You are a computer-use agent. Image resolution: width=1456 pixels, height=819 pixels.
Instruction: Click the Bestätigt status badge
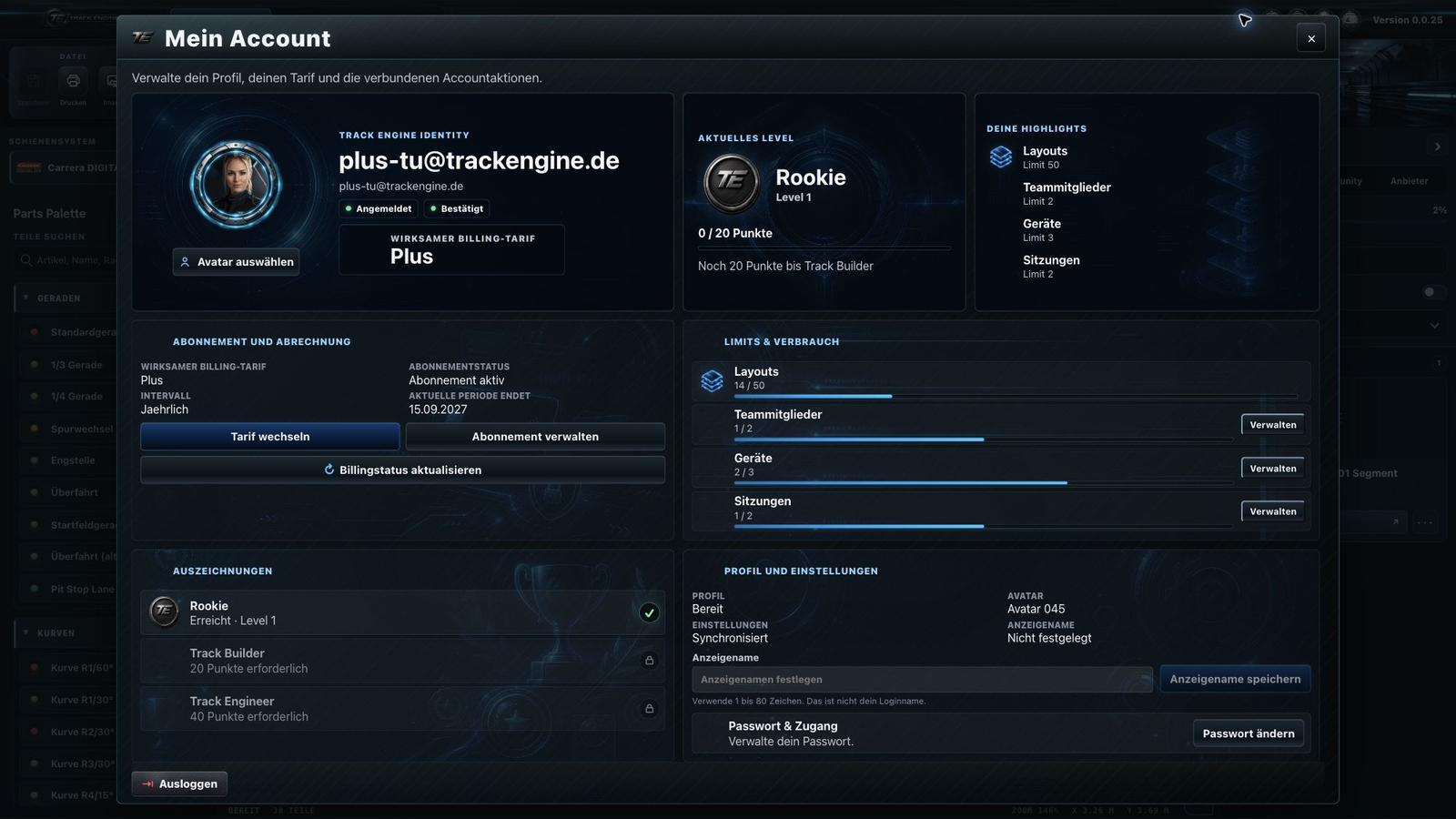[457, 209]
